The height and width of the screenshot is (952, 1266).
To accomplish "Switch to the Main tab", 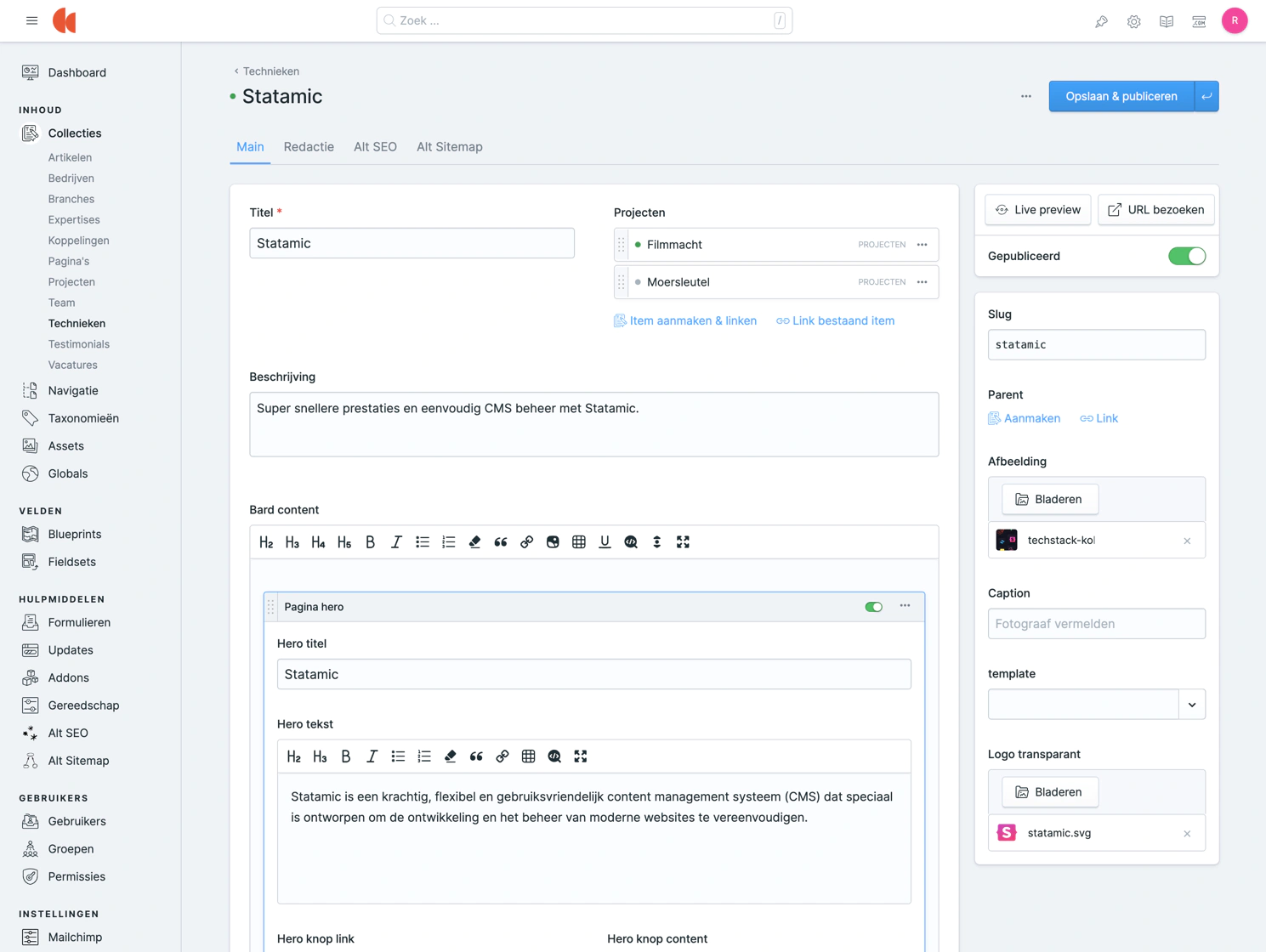I will (x=250, y=147).
